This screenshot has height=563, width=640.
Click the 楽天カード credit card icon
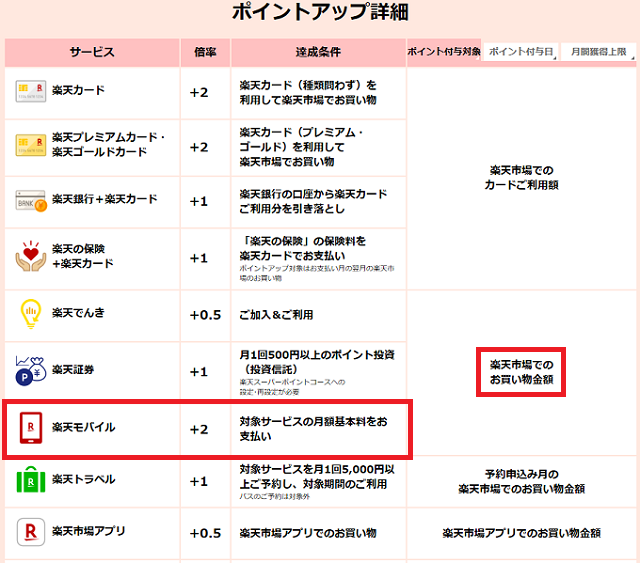(31, 91)
